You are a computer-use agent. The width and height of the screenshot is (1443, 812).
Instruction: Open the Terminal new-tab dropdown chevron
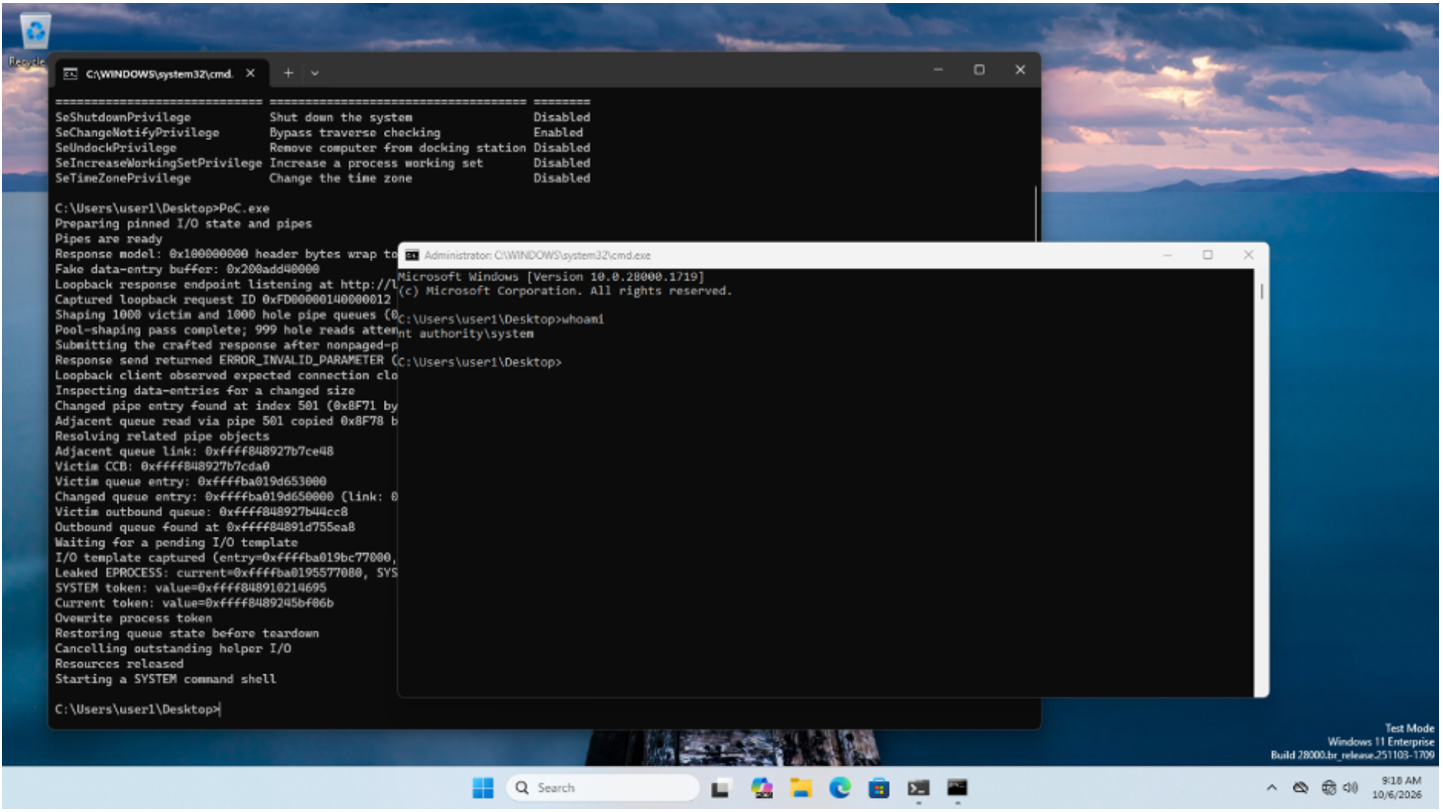coord(315,73)
